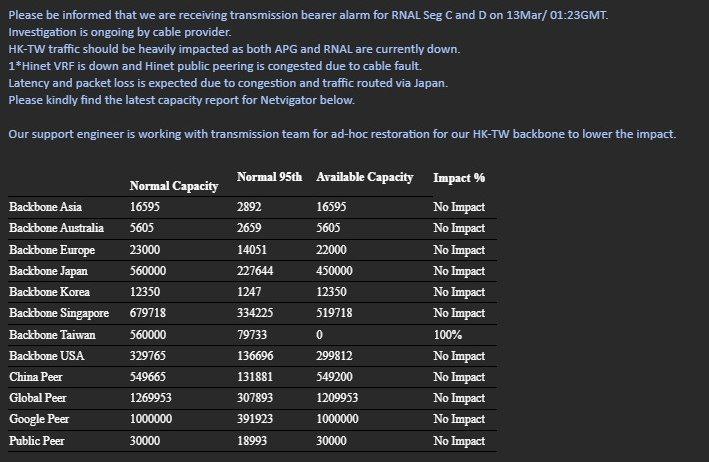
Task: Click the Backbone Europe row label
Action: tap(53, 250)
